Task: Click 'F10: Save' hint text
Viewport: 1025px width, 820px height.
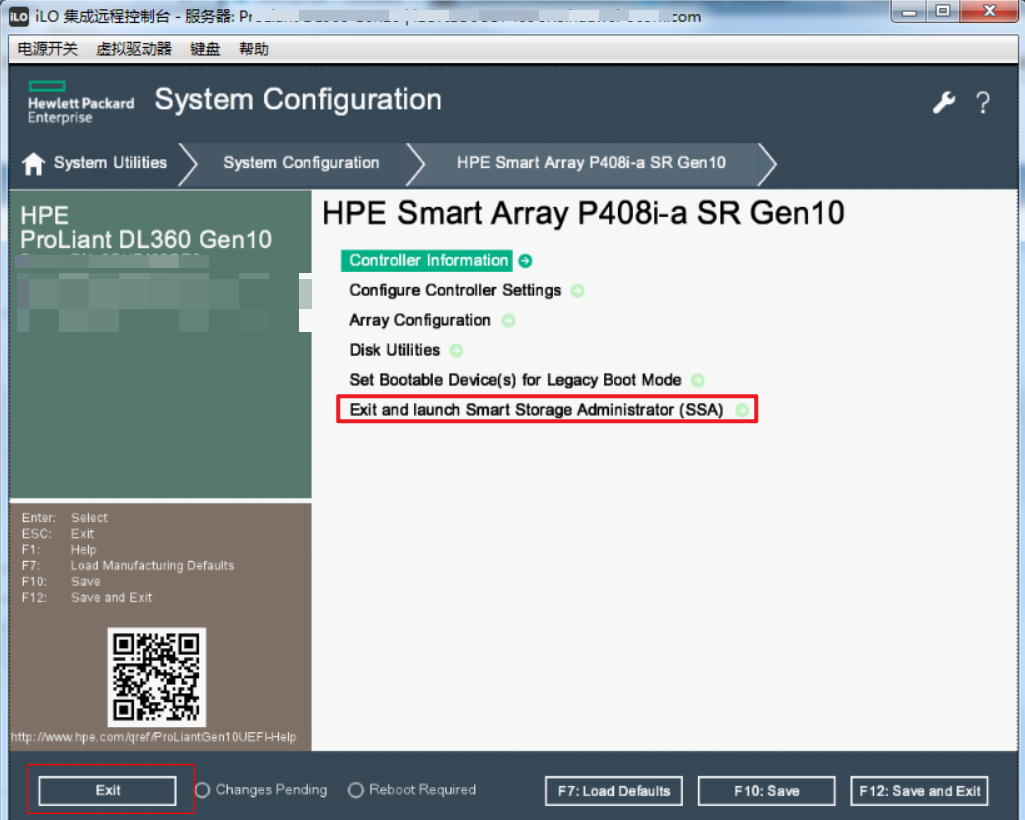Action: click(x=61, y=582)
